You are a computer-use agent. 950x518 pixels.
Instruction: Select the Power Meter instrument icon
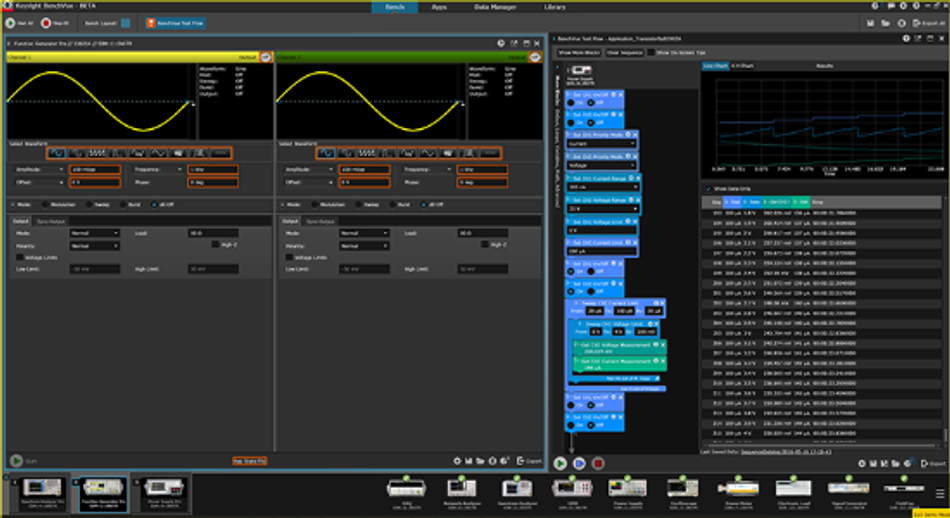click(x=738, y=490)
